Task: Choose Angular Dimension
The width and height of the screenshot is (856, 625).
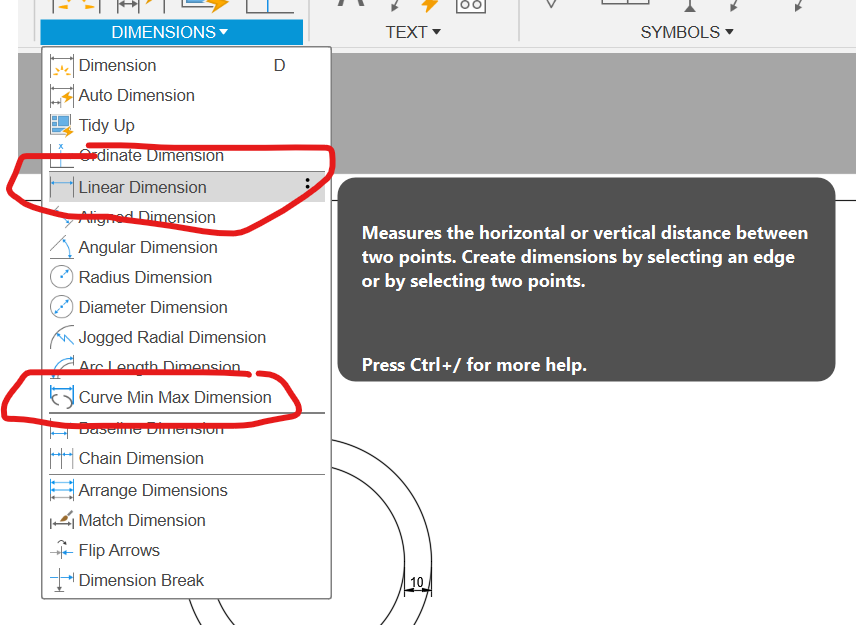Action: 187,247
